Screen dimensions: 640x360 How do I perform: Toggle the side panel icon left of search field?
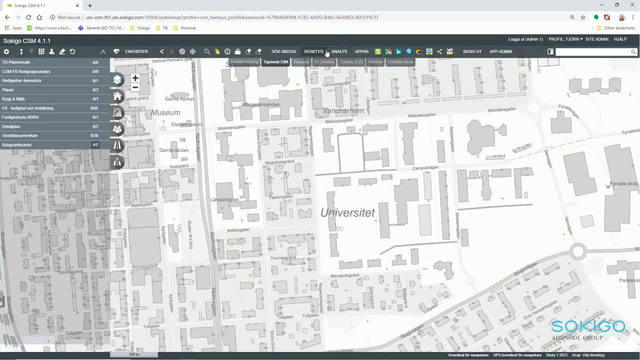pos(550,52)
